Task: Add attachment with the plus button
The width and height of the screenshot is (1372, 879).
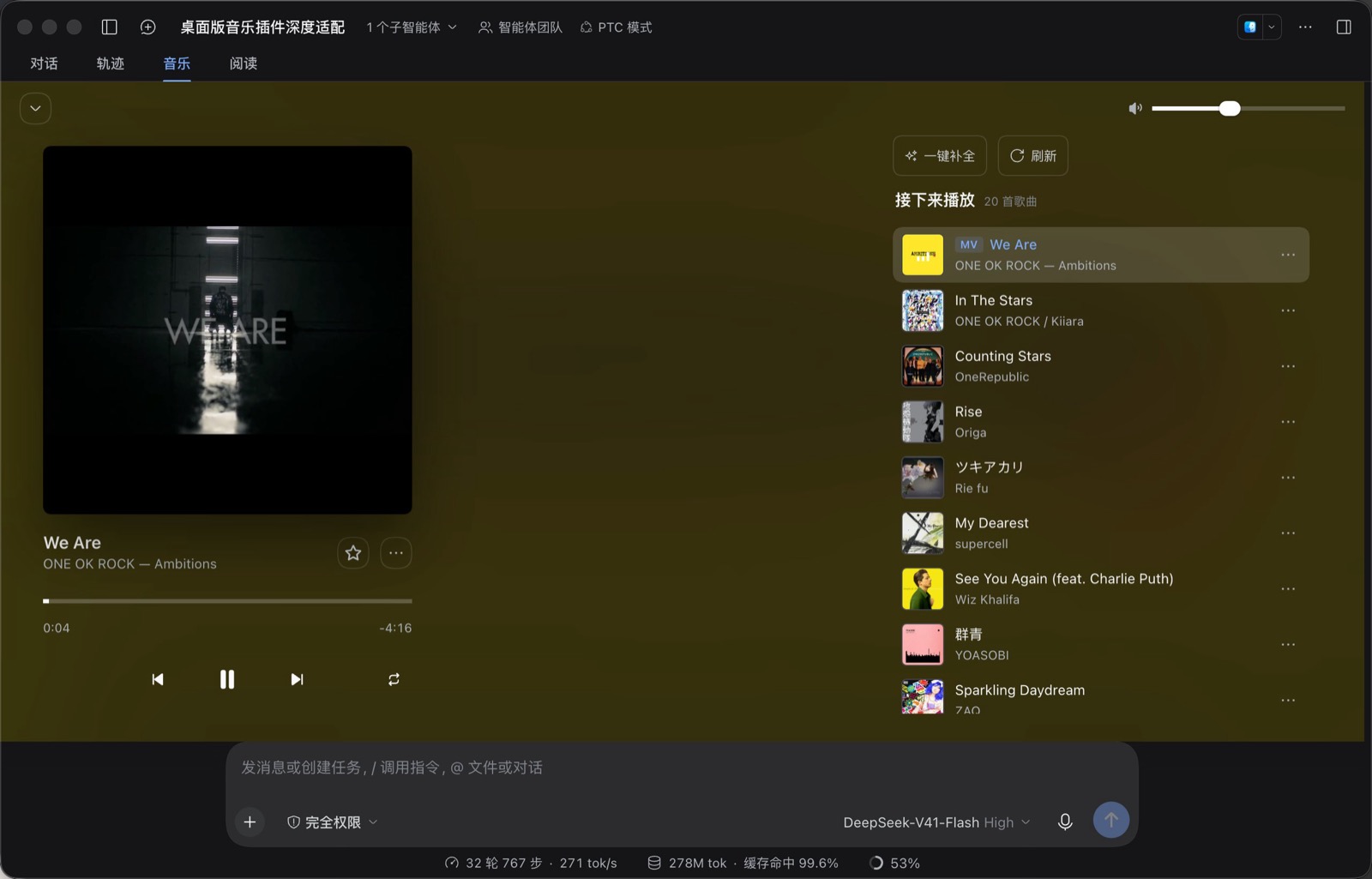Action: pos(250,822)
